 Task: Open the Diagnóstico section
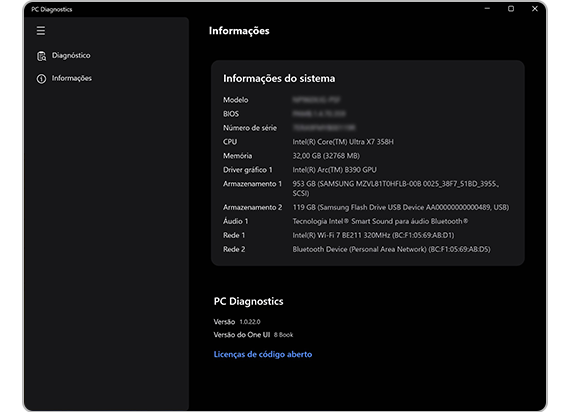click(x=71, y=55)
